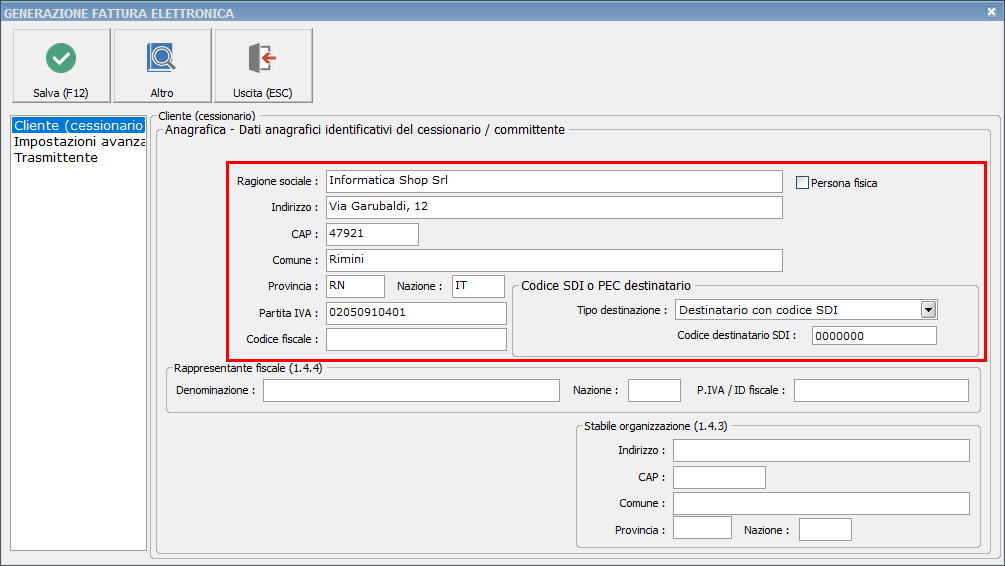Click the Stabile organizzazione Indirizzo field
1005x566 pixels.
coord(821,450)
